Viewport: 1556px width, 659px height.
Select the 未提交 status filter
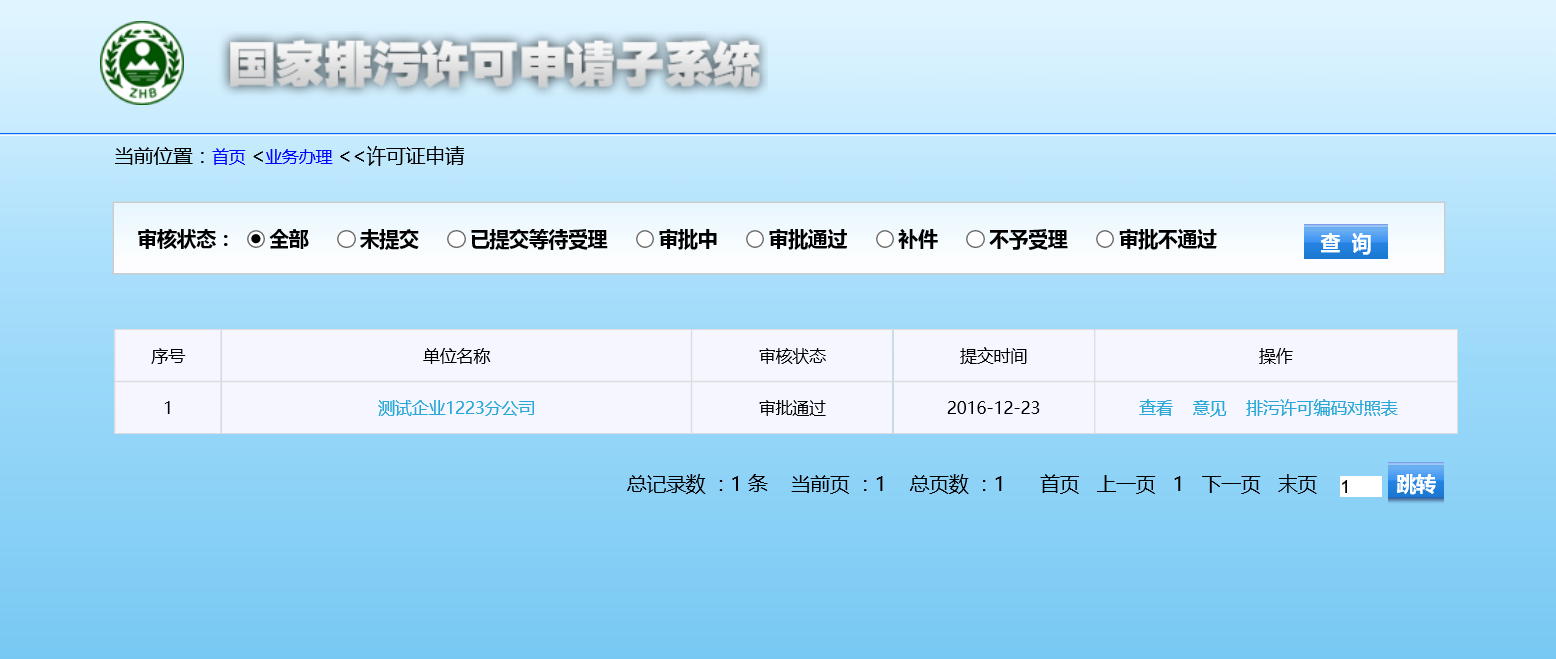point(346,239)
